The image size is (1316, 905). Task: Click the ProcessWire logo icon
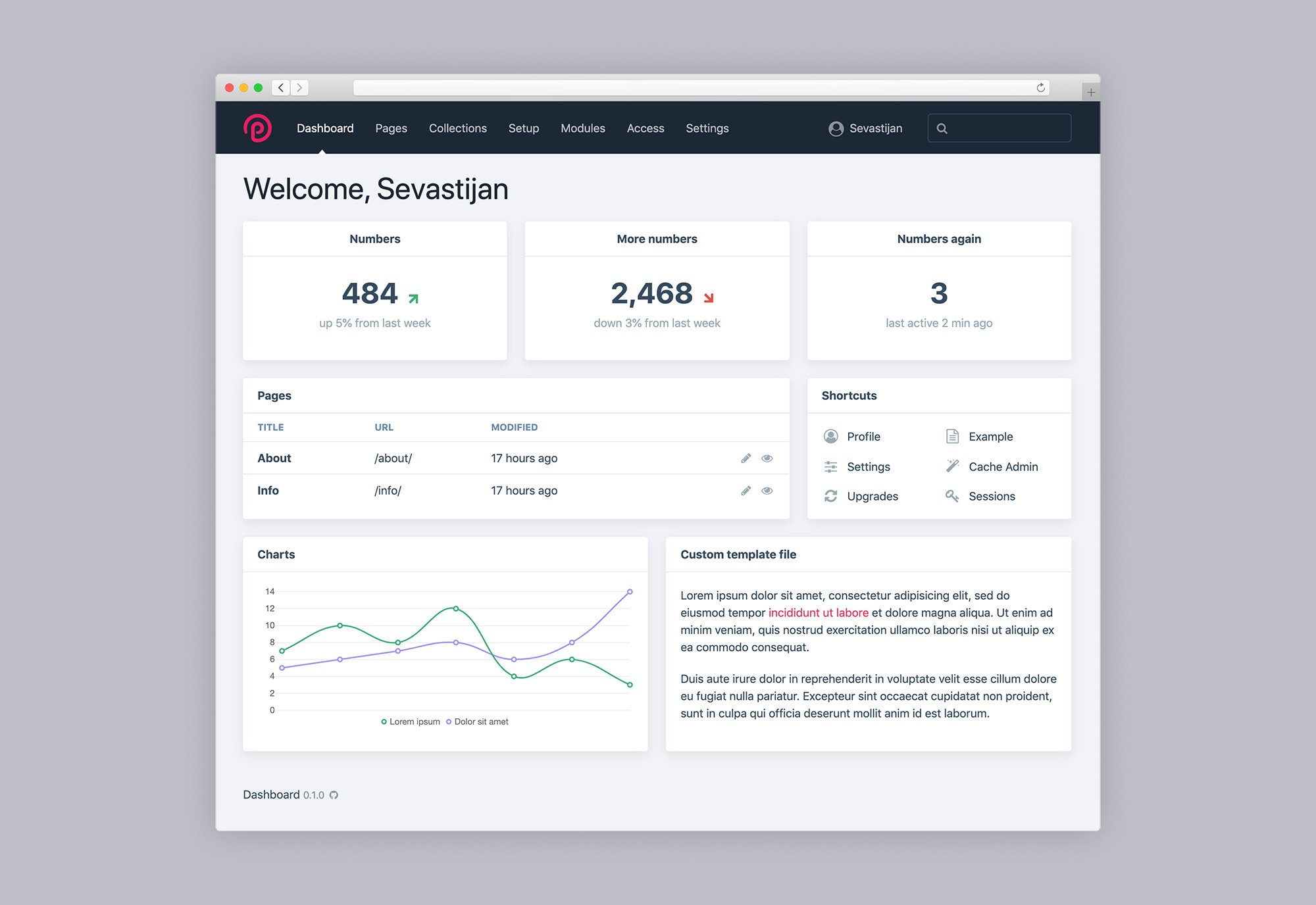257,128
